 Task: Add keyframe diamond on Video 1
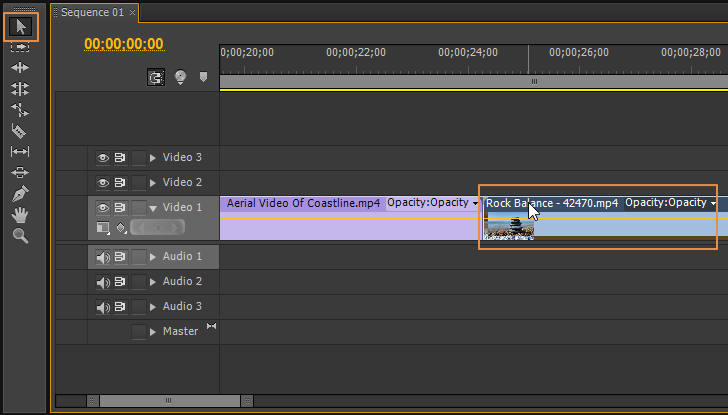pyautogui.click(x=158, y=227)
